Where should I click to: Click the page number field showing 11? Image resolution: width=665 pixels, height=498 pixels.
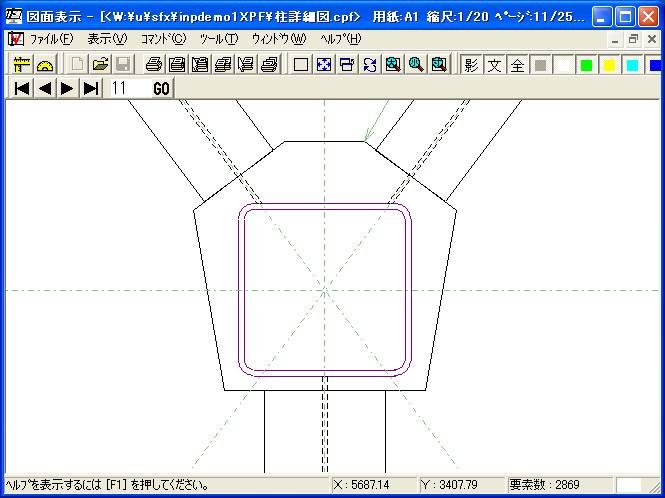point(129,88)
